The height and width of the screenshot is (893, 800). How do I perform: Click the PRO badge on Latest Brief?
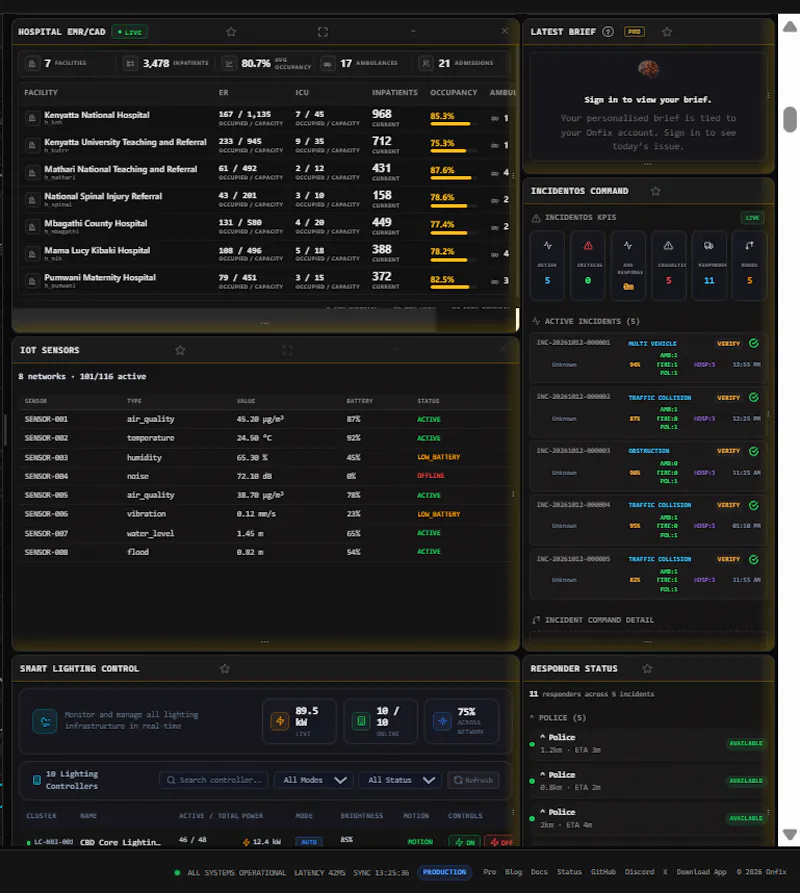pyautogui.click(x=634, y=32)
